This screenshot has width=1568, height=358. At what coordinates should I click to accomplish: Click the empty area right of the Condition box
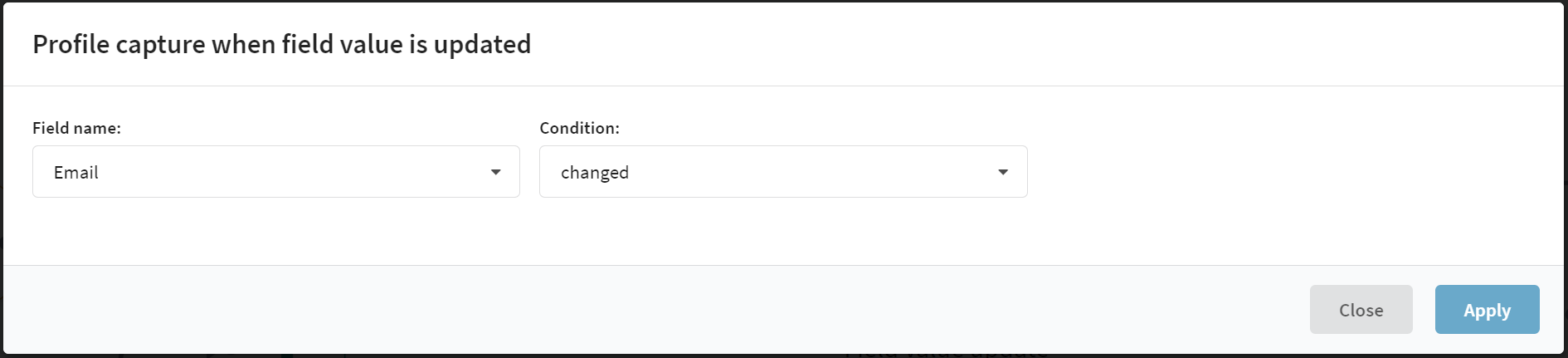pos(1294,172)
